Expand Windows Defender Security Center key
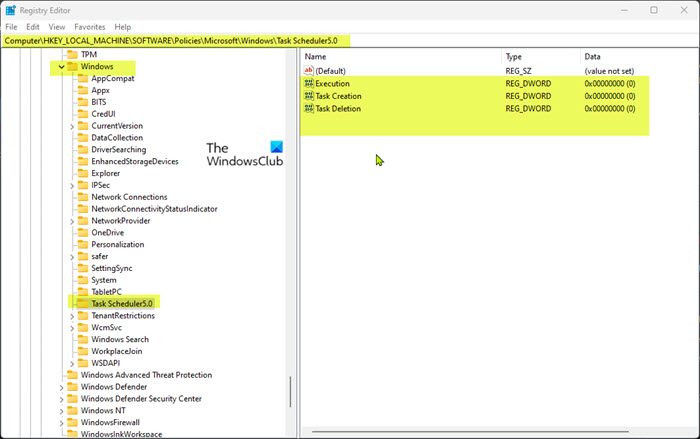This screenshot has height=439, width=700. pos(61,399)
